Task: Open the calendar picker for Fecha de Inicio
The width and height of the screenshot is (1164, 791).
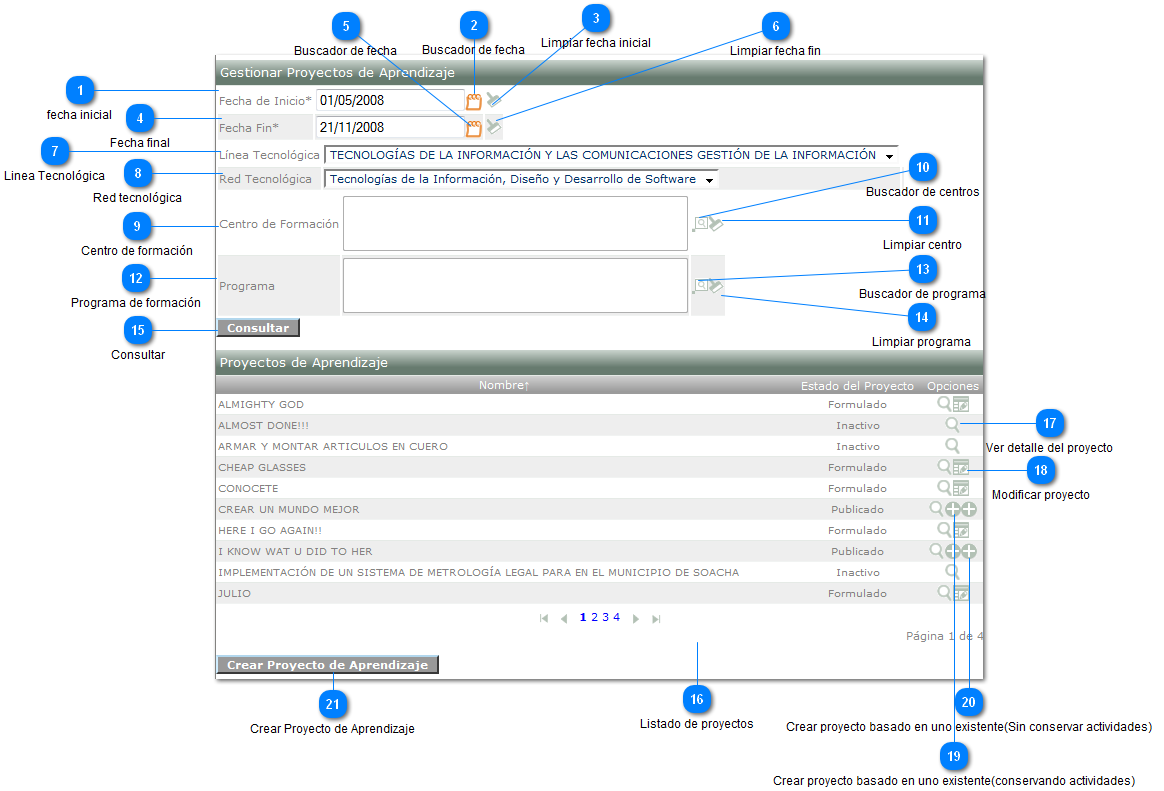Action: (474, 101)
